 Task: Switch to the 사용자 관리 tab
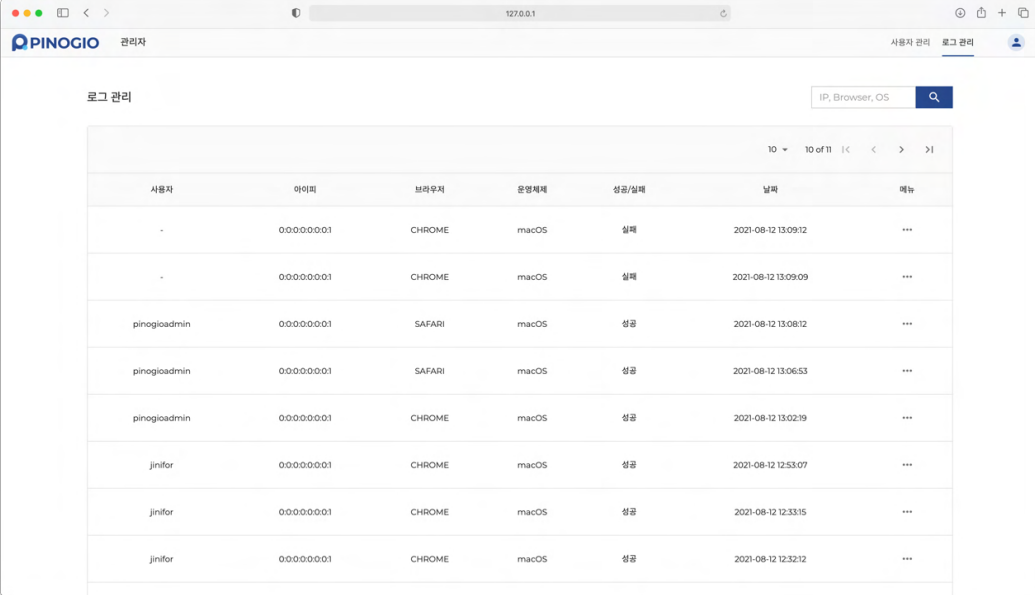click(x=910, y=43)
